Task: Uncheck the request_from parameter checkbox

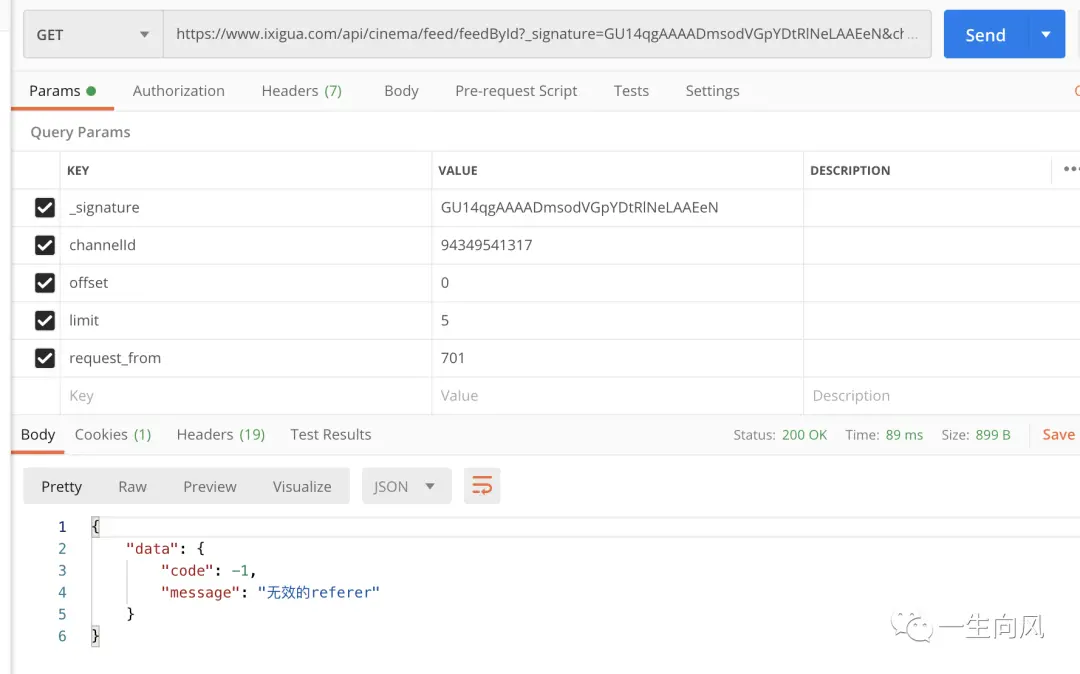Action: [x=45, y=358]
